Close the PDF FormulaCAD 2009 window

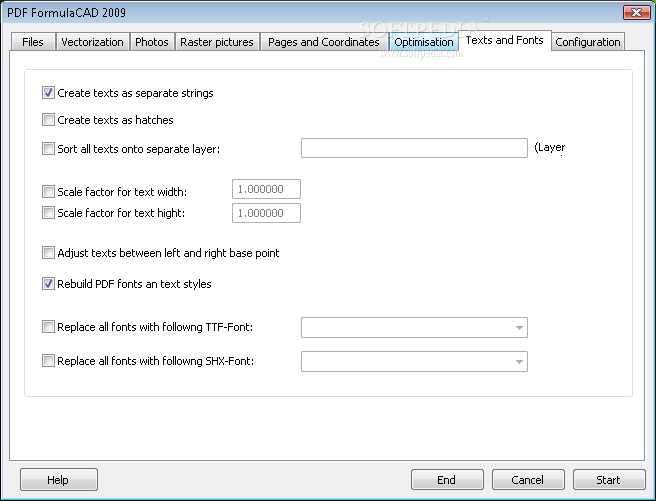(636, 12)
